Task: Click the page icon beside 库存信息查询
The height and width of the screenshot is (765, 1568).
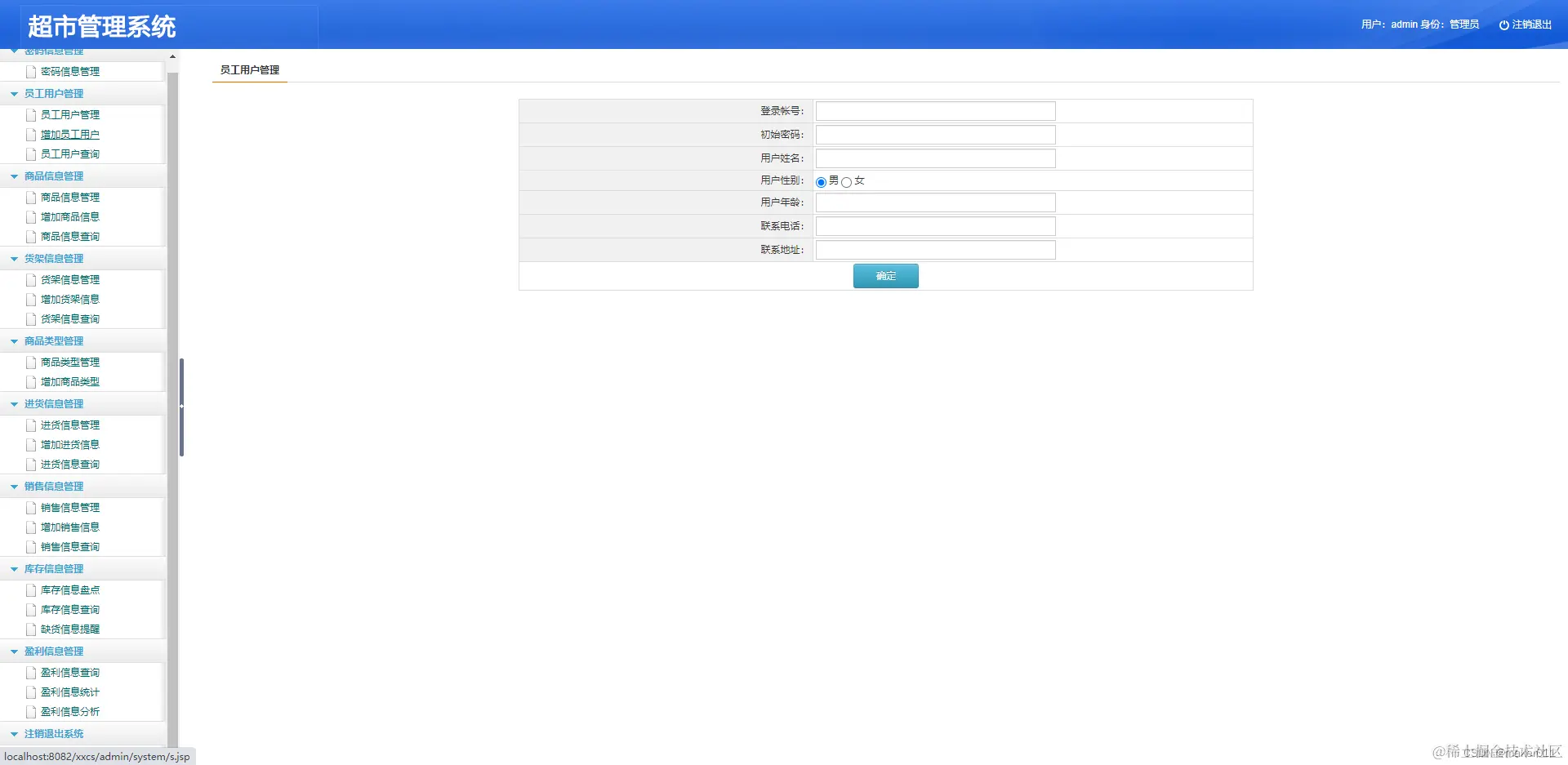Action: click(x=31, y=610)
